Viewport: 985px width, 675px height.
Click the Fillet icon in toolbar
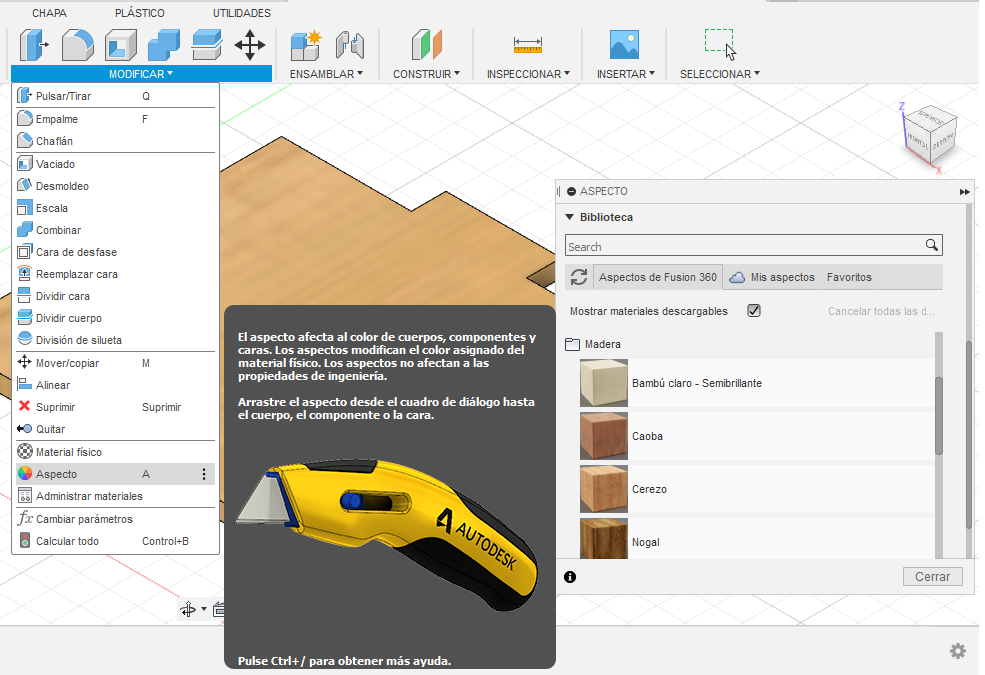pos(78,44)
